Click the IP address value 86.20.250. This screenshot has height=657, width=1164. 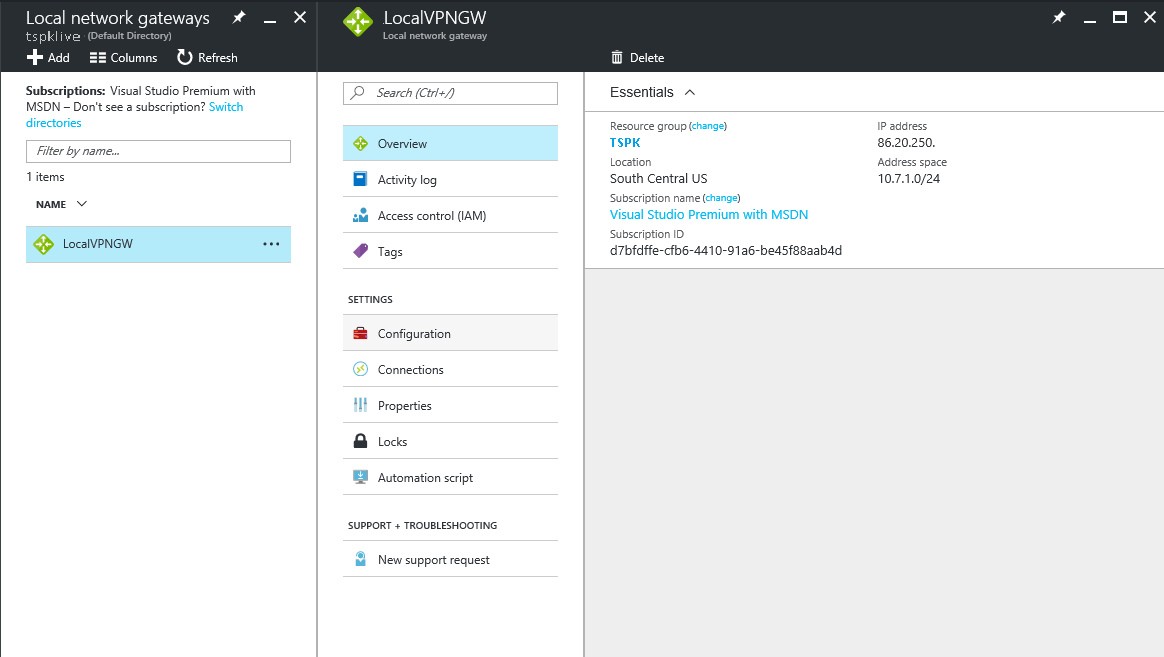coord(906,143)
